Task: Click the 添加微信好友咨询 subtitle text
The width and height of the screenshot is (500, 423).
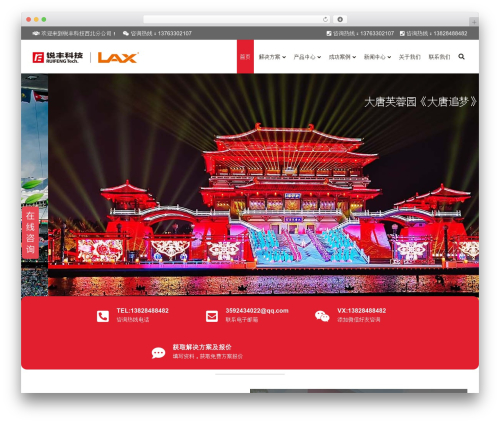Action: (359, 320)
